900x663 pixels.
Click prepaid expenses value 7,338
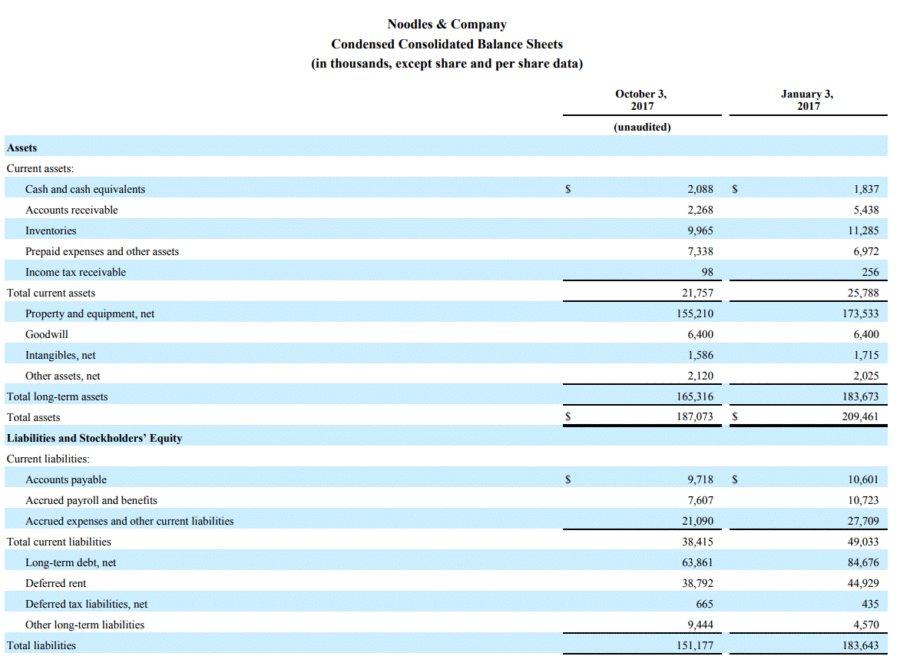pos(700,251)
